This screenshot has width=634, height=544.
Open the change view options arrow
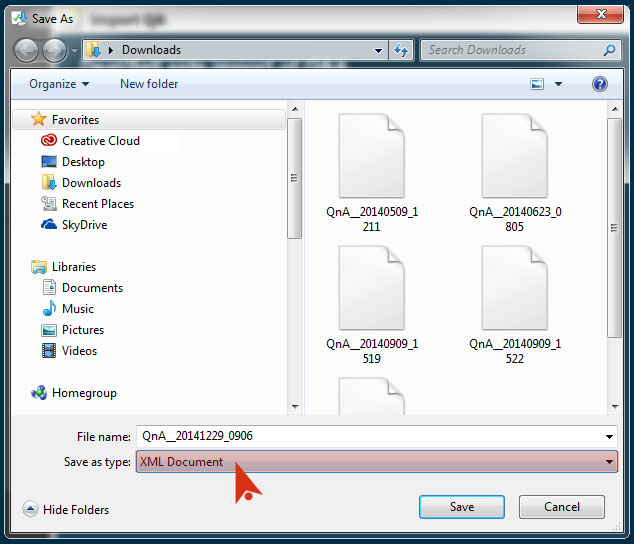pos(558,84)
